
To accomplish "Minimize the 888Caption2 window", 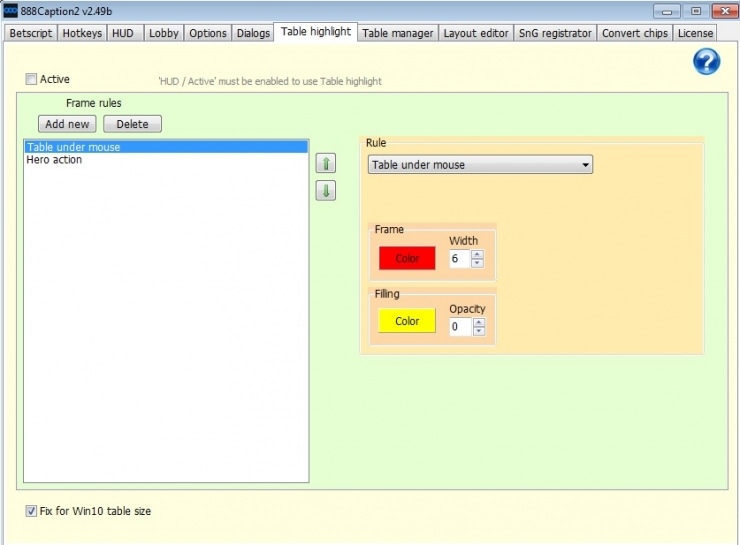I will coord(666,11).
